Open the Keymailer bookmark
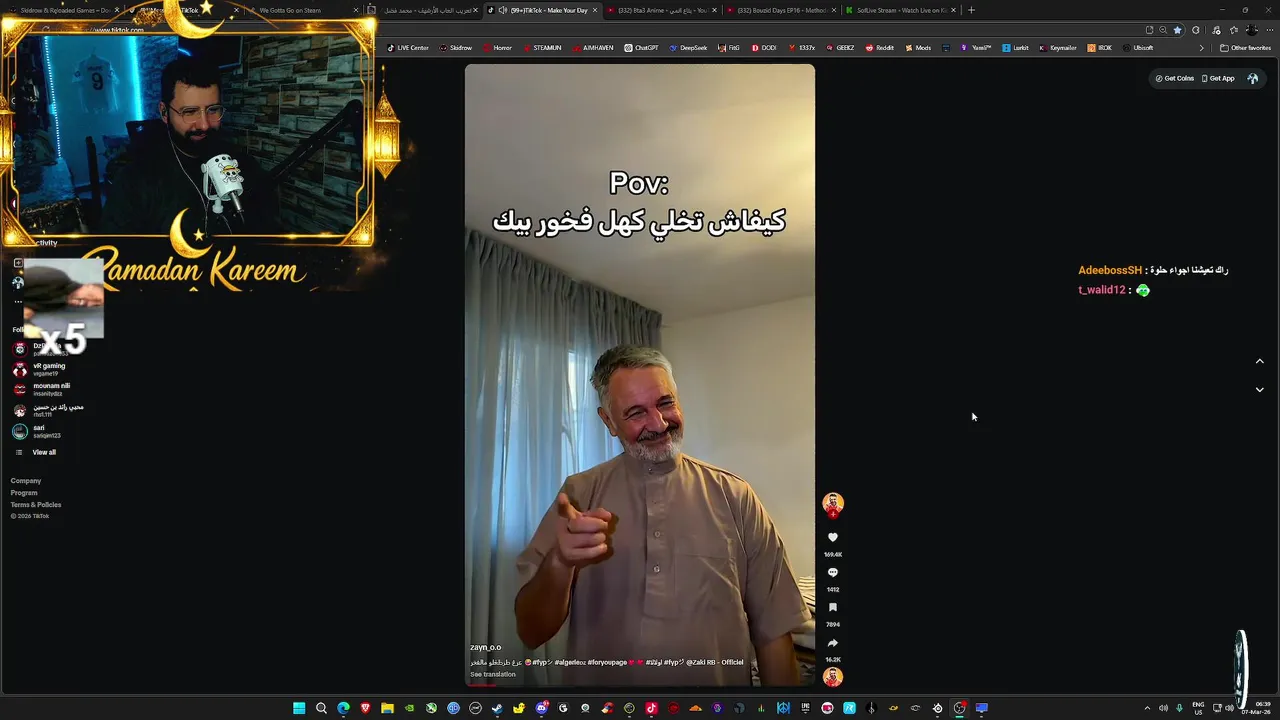1280x720 pixels. [1057, 48]
